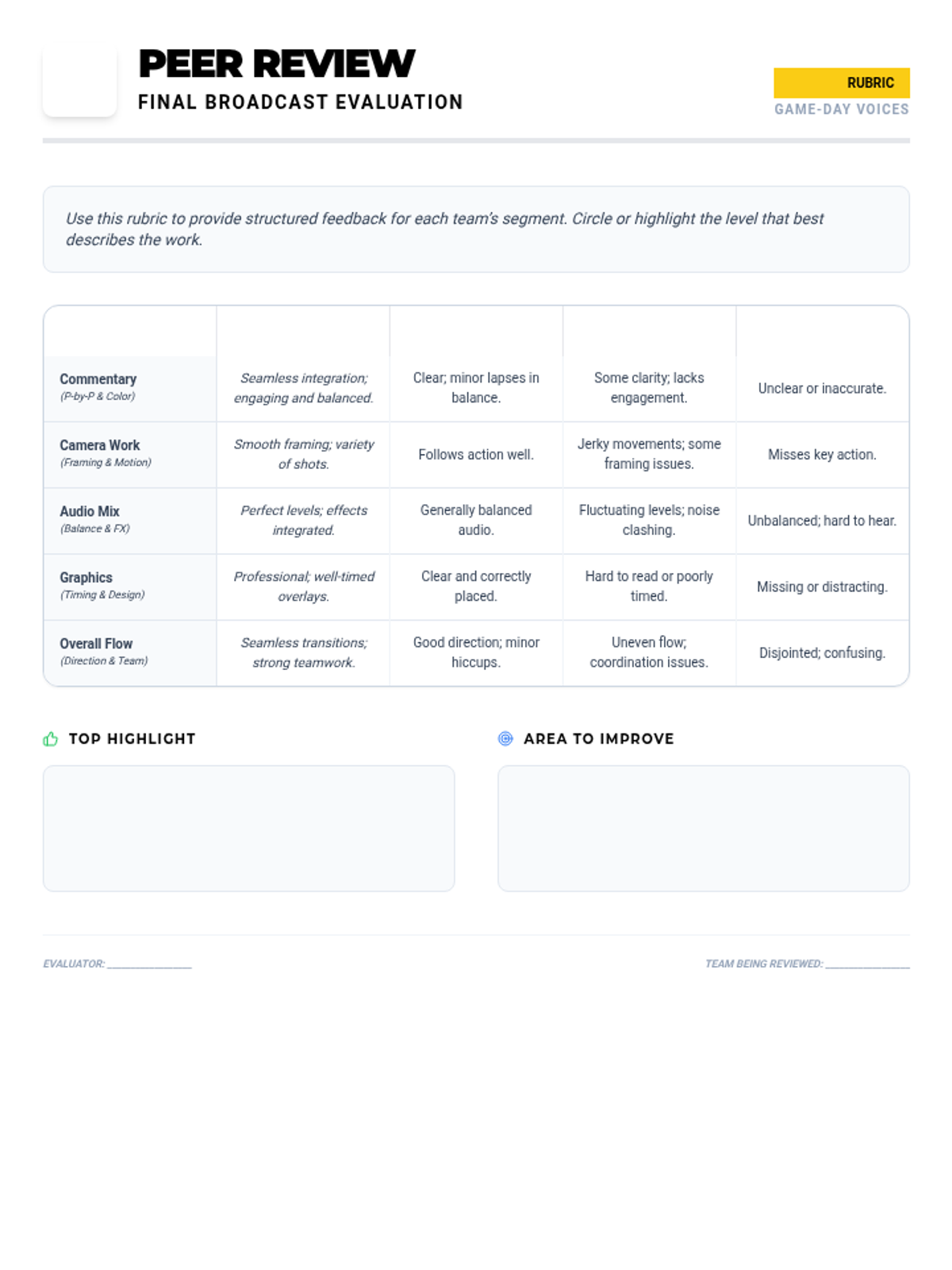Mark "Missing or distracting" for Graphics
This screenshot has width=952, height=1270.
[x=822, y=587]
